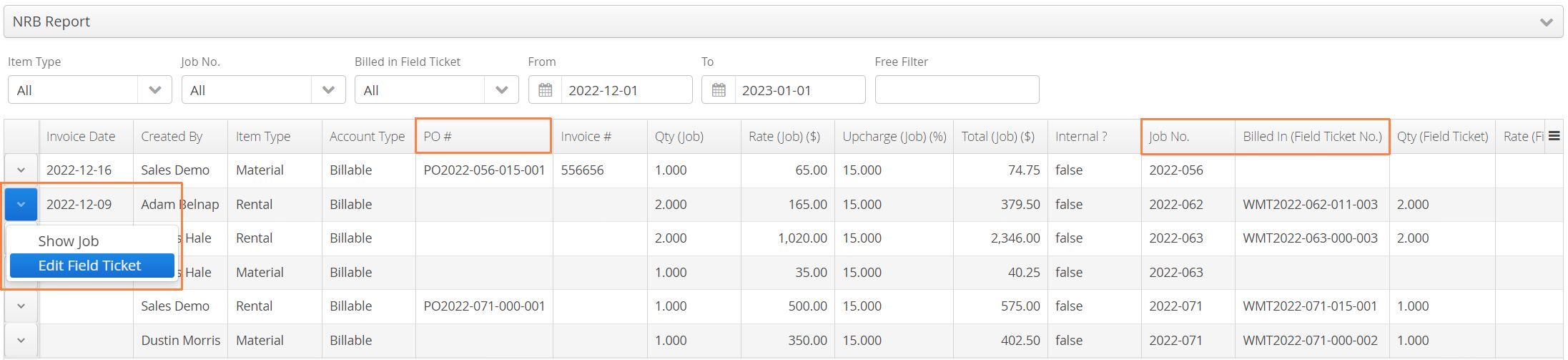The height and width of the screenshot is (360, 1568).
Task: Expand row actions for 2022-12-16 invoice
Action: [21, 170]
